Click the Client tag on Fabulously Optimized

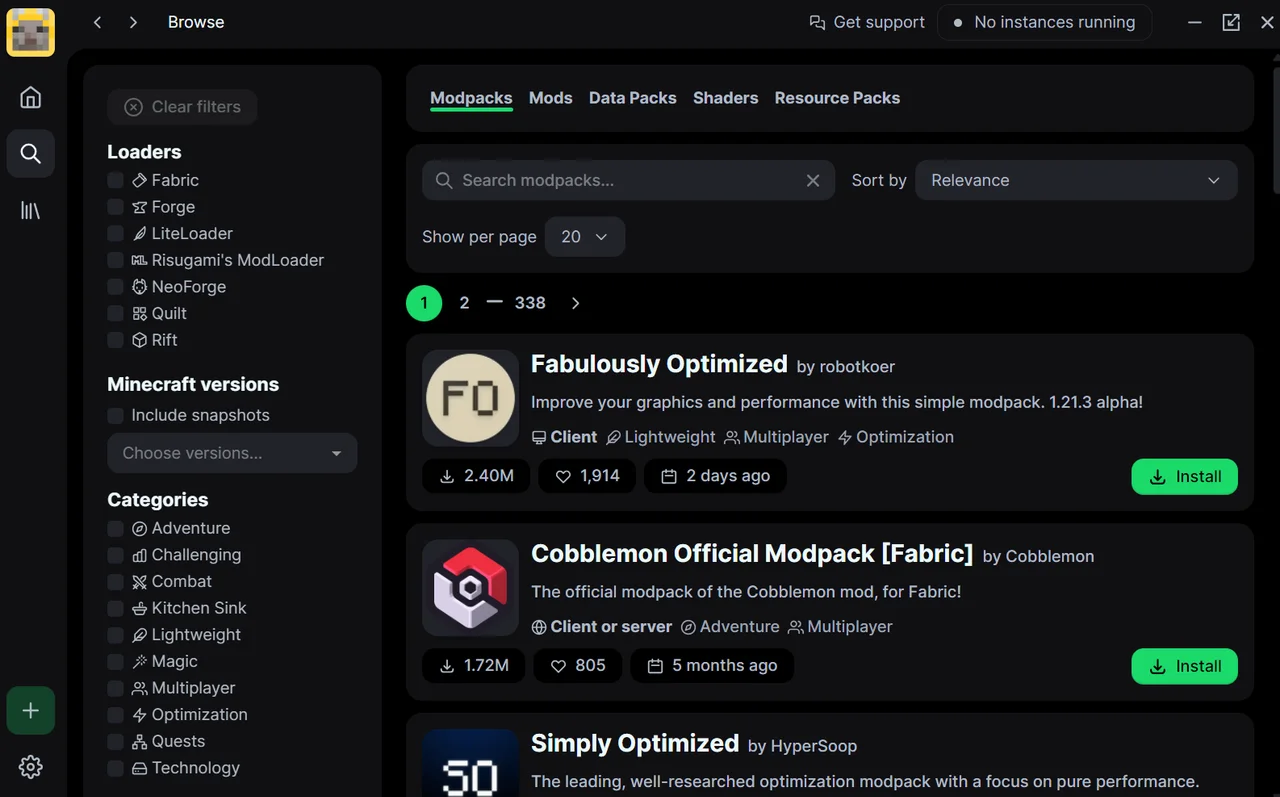(564, 437)
